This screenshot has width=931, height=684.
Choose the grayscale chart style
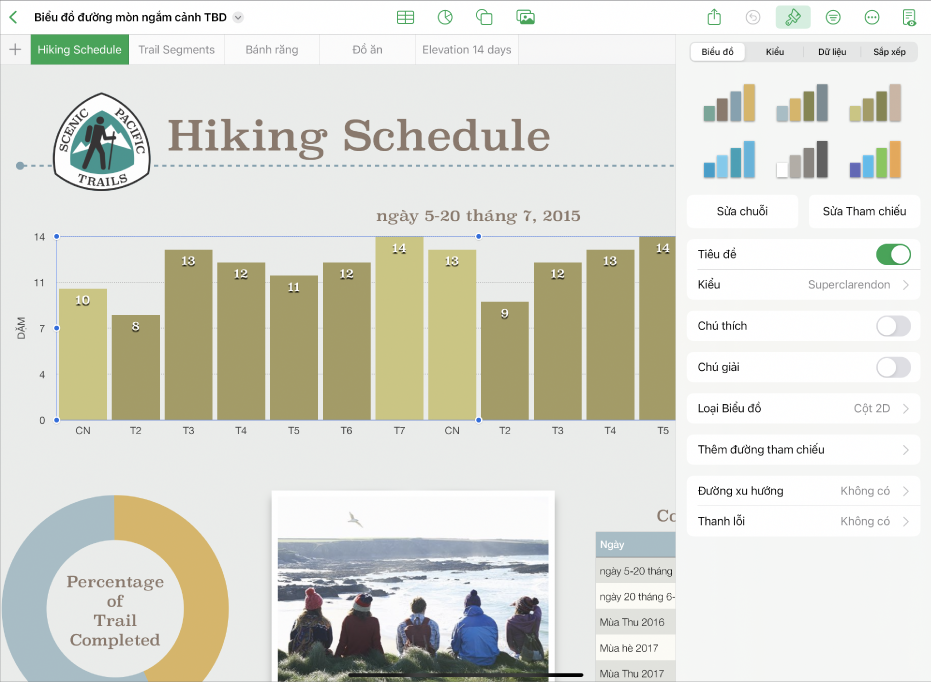click(x=802, y=159)
